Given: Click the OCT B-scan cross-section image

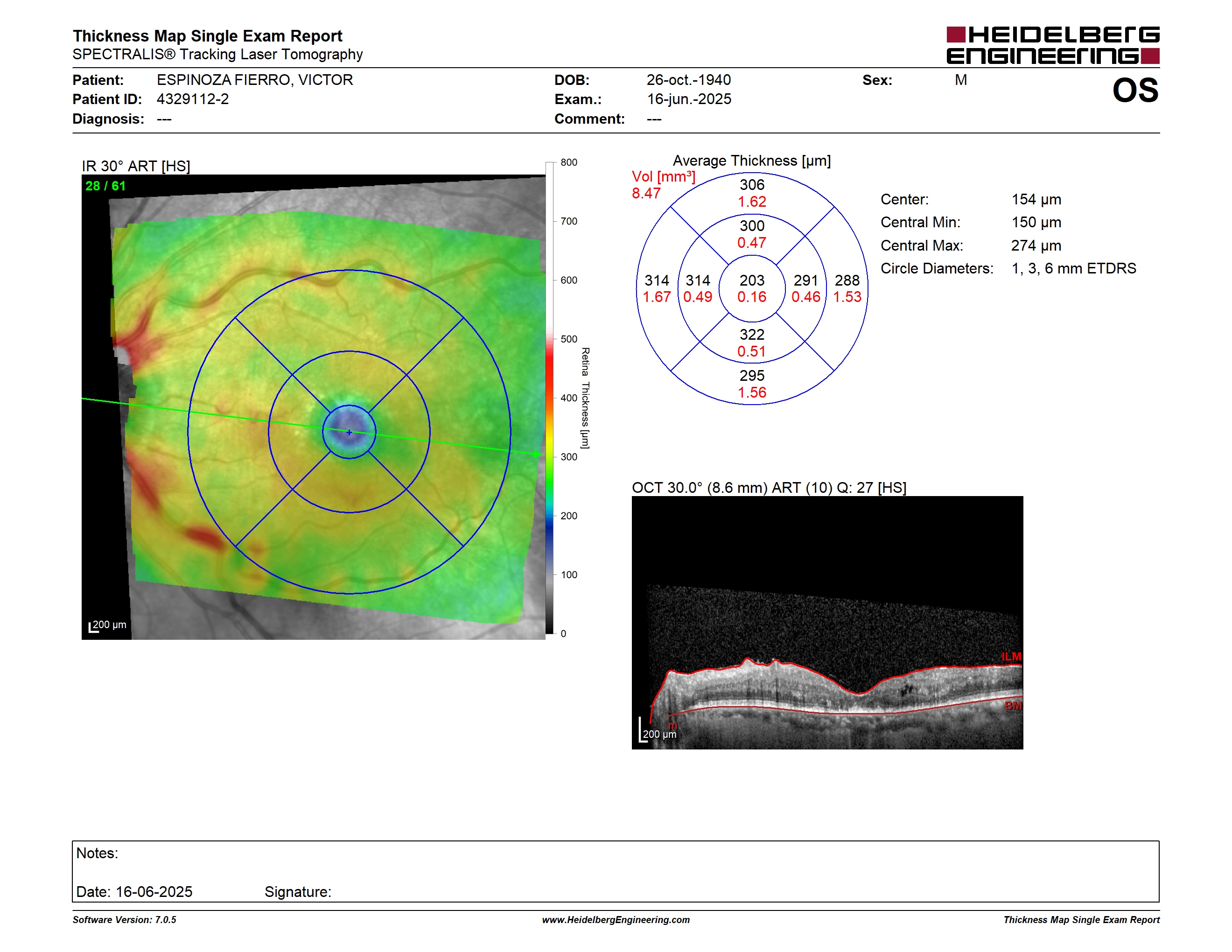Looking at the screenshot, I should (827, 623).
